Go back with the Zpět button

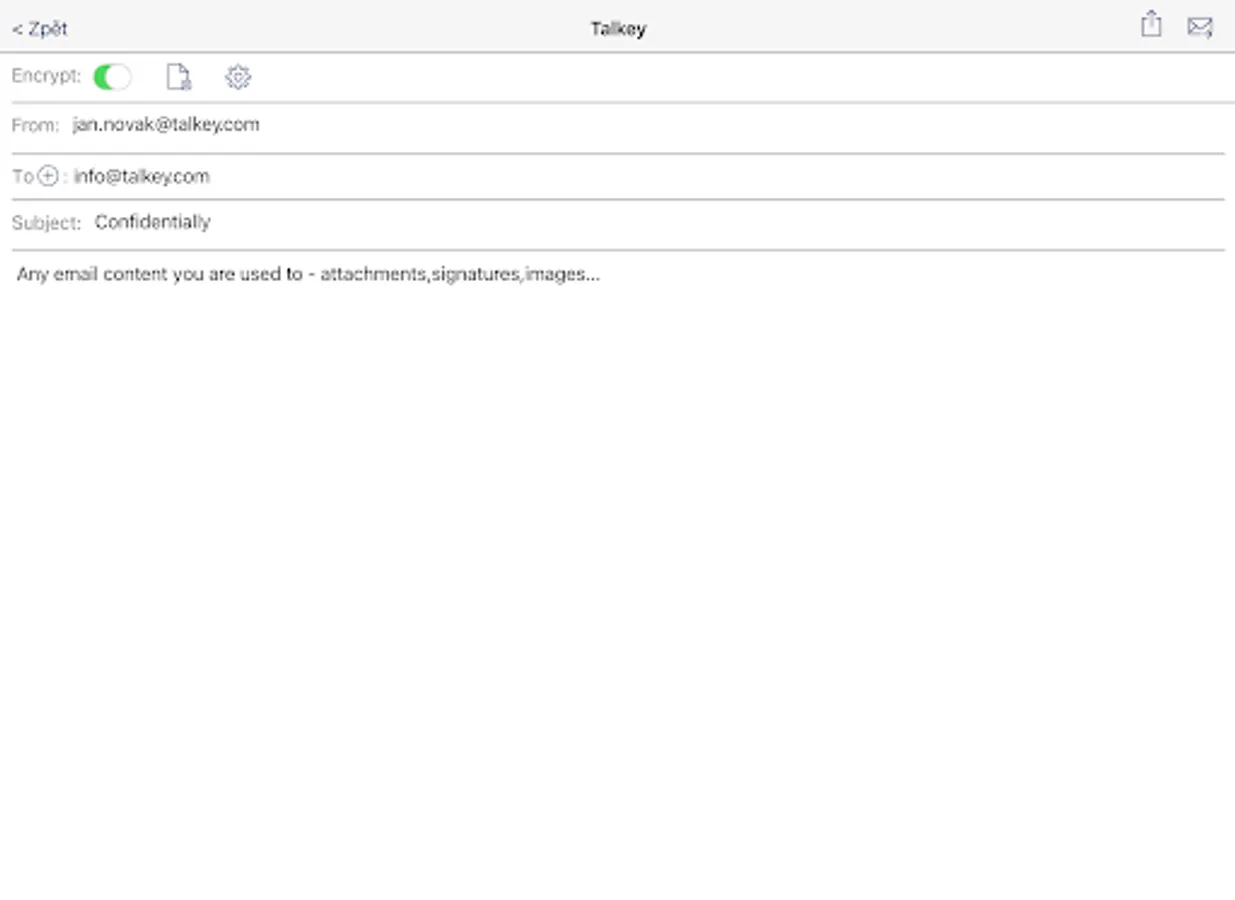point(40,29)
